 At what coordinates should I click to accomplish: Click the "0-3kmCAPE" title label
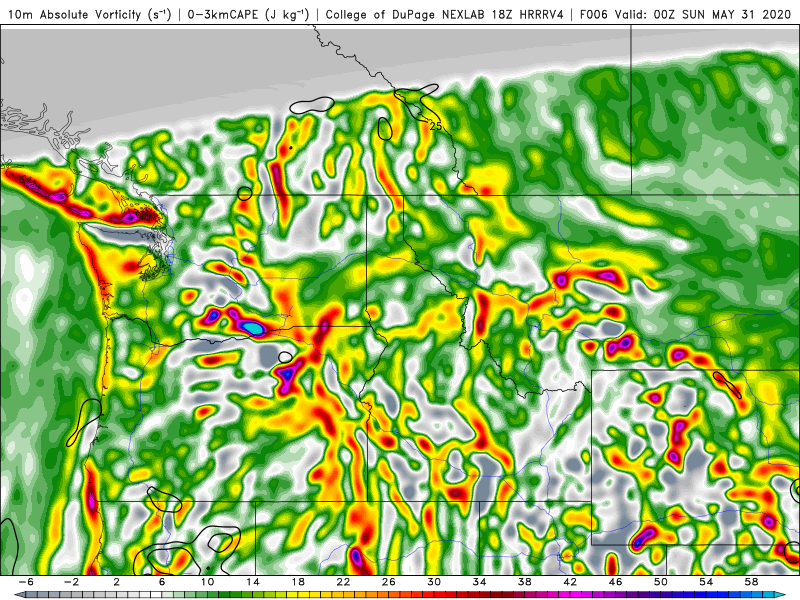click(x=223, y=15)
